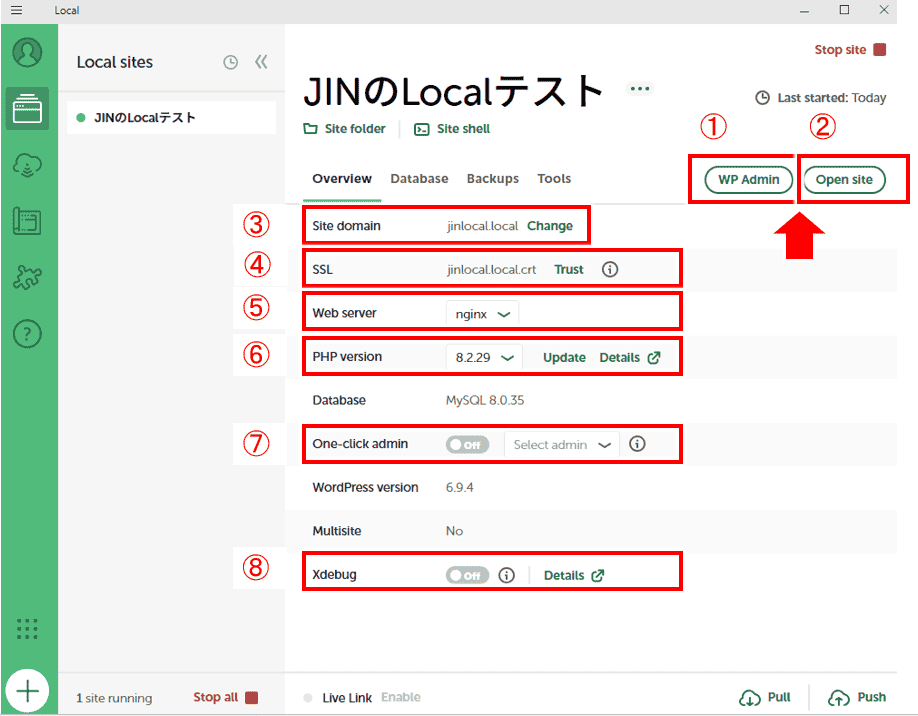
Task: Open the Help question mark icon
Action: pos(28,335)
